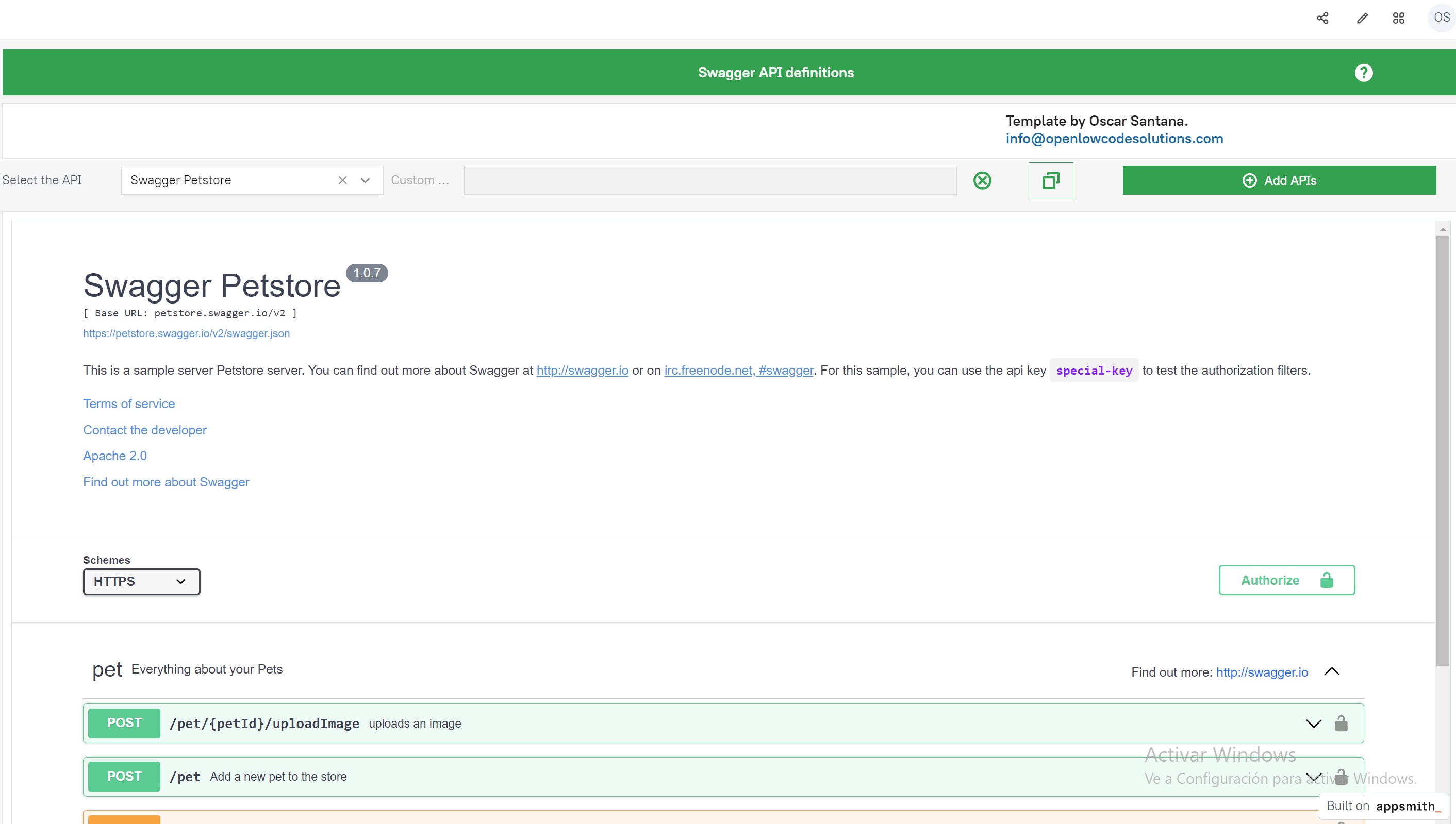
Task: Open the apps grid icon
Action: pyautogui.click(x=1398, y=18)
